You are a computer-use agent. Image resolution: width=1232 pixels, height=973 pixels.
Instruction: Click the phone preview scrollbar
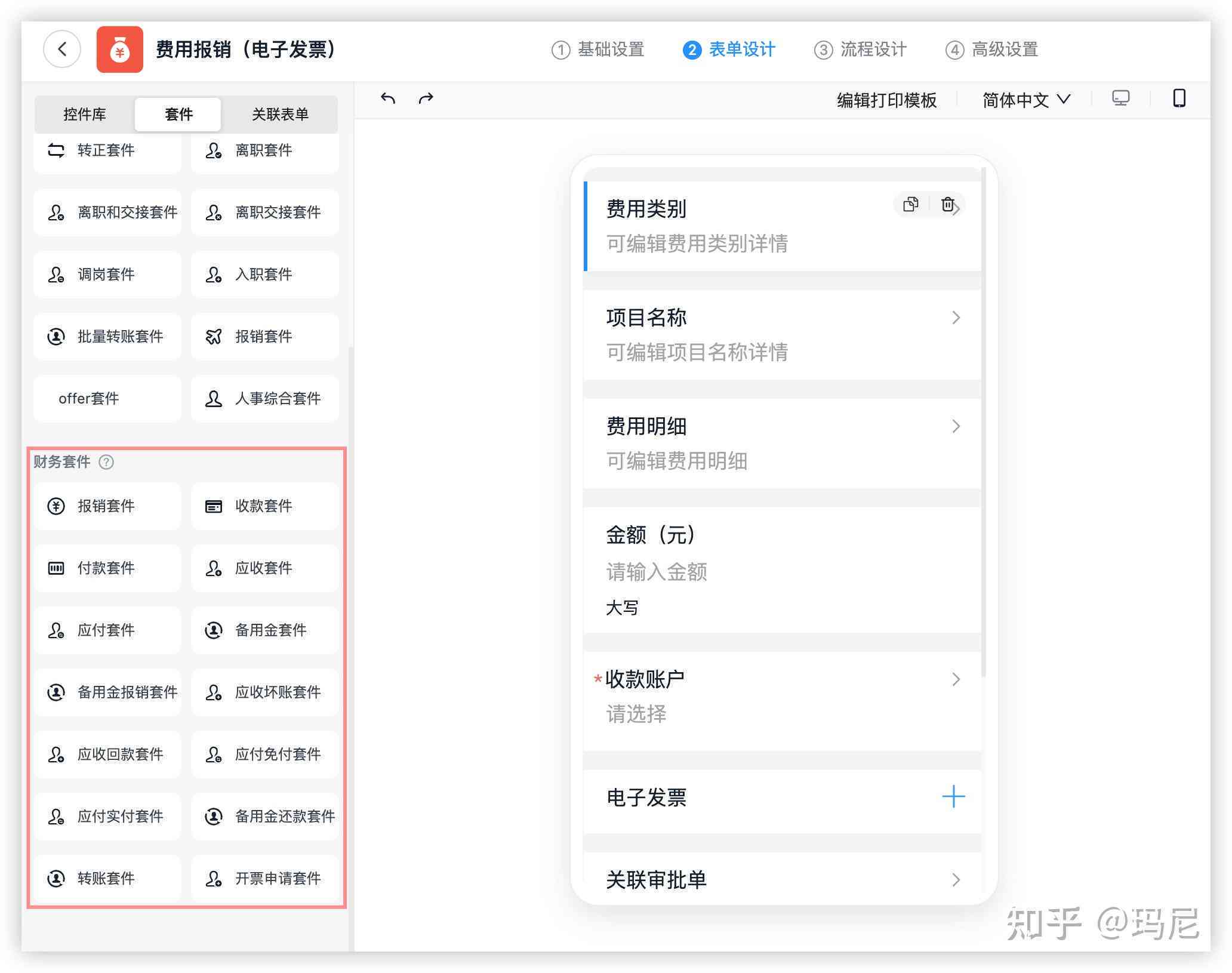(x=984, y=423)
